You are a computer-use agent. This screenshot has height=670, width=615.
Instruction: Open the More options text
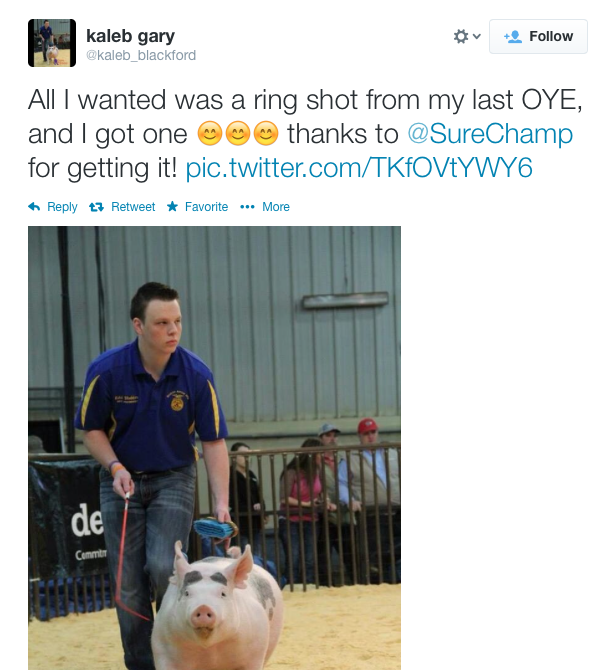276,207
